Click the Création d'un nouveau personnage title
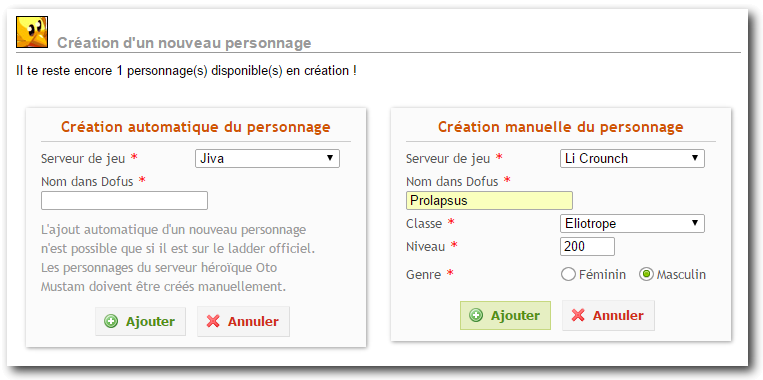Screen dimensions: 763x380 tap(184, 43)
